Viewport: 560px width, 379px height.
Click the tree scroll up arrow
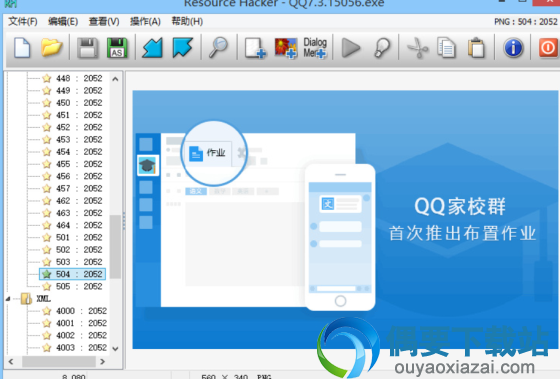[x=115, y=79]
